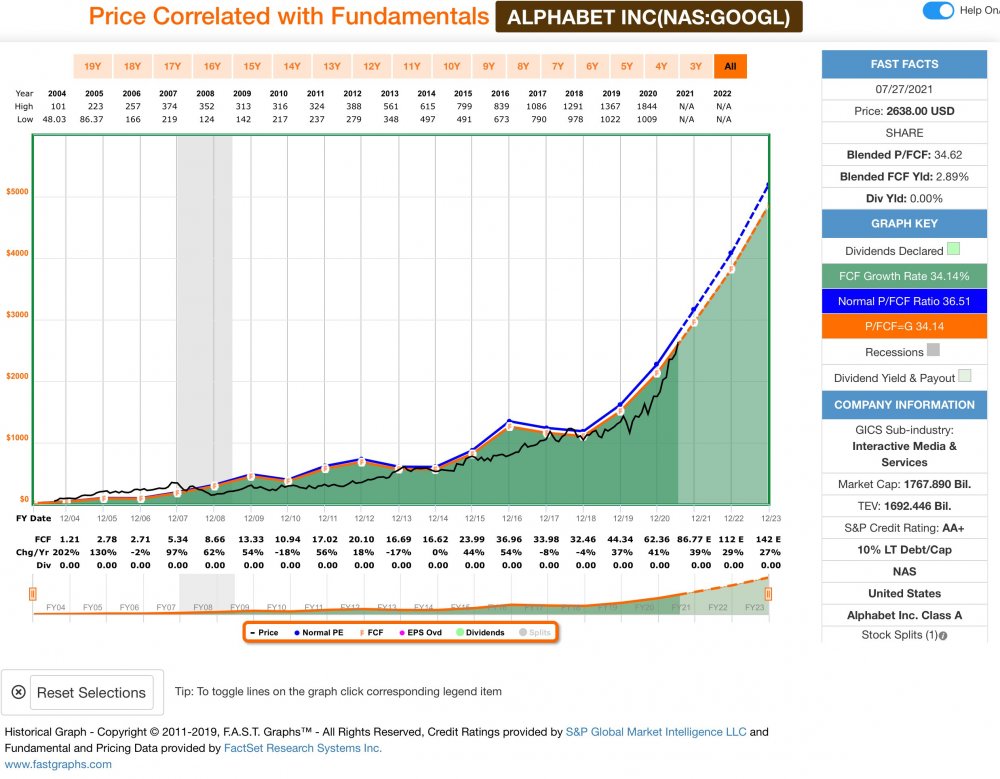Click the Reset Selections button
This screenshot has width=1000, height=779.
coord(91,692)
